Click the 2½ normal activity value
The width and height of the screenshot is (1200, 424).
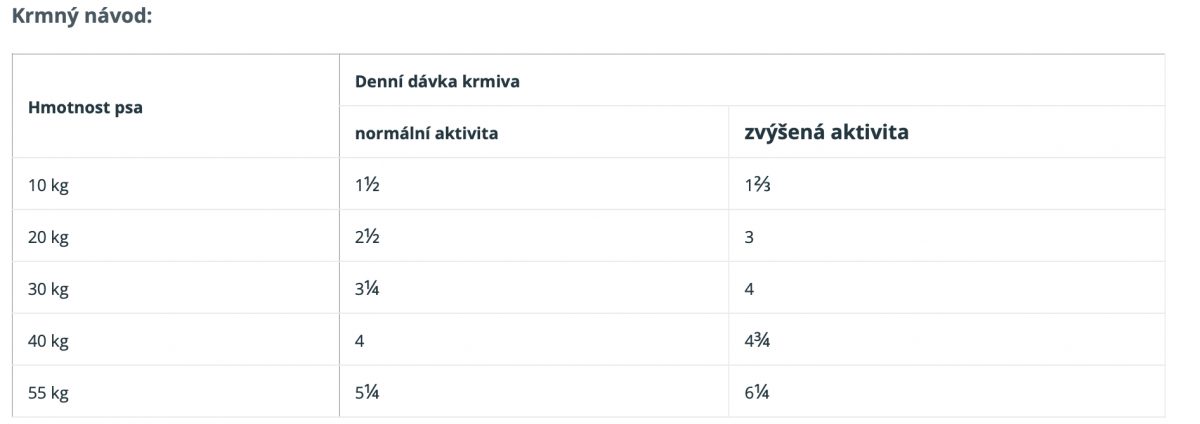[x=367, y=237]
